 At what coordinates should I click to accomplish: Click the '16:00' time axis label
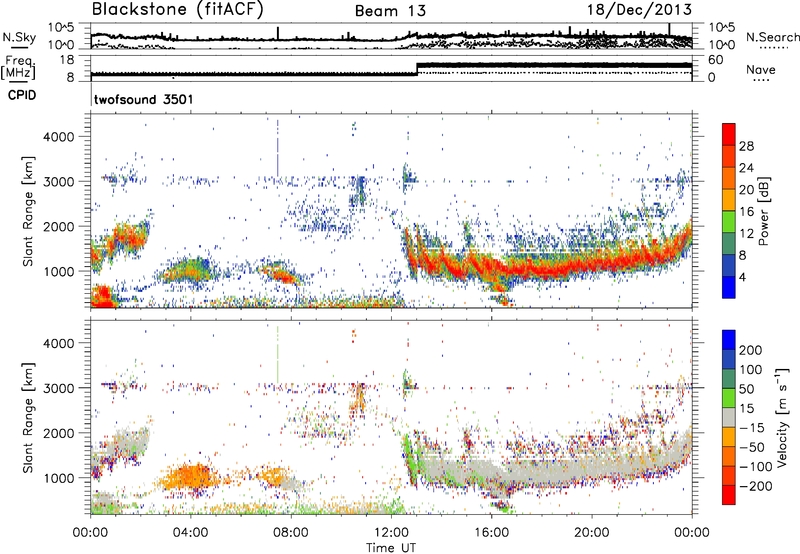click(x=491, y=533)
